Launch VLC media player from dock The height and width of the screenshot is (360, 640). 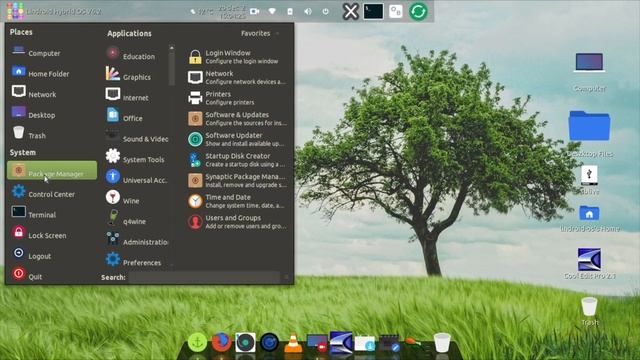click(293, 342)
